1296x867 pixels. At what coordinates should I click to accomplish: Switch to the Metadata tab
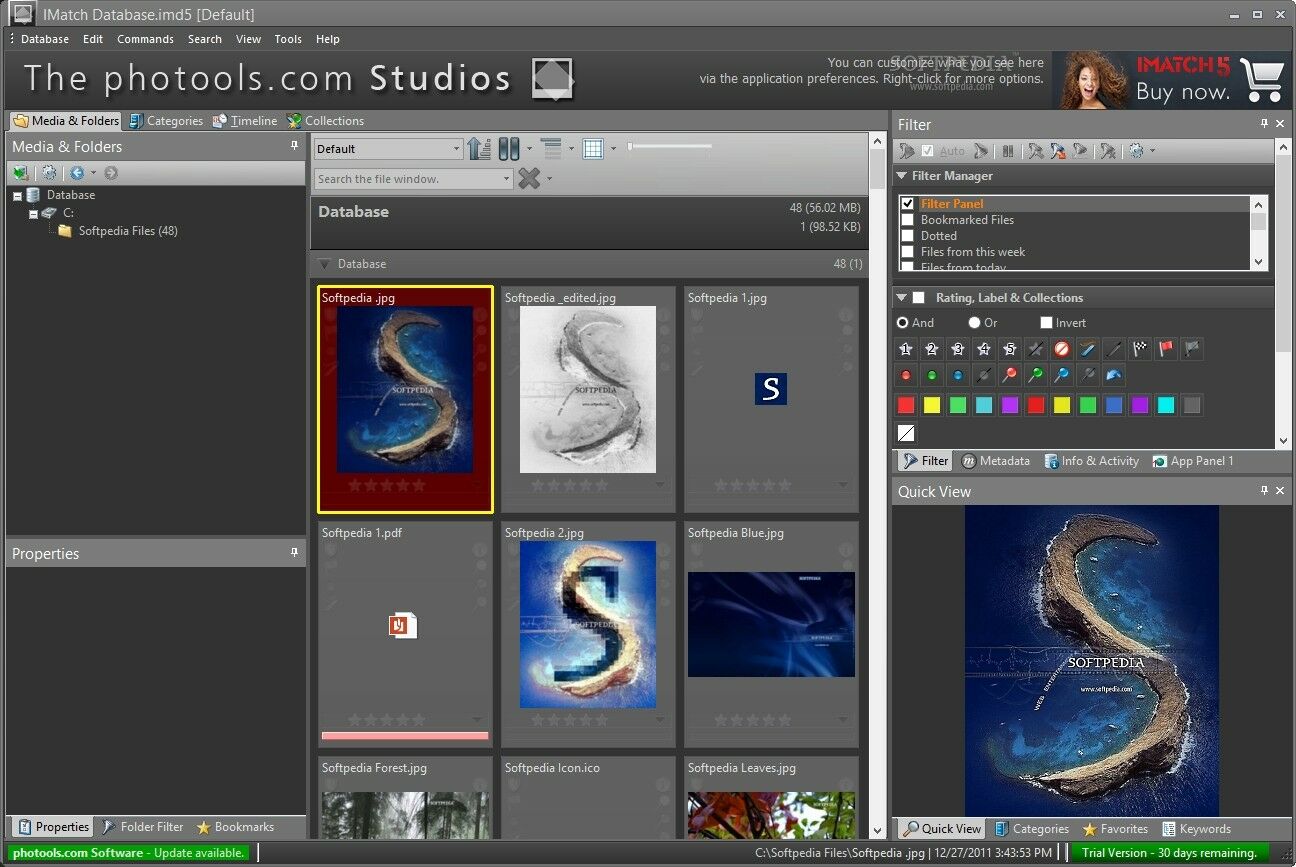point(995,461)
